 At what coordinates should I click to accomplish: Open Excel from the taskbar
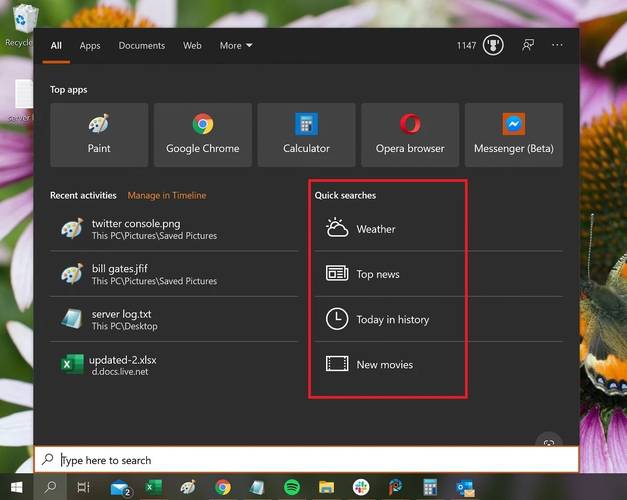click(x=154, y=487)
